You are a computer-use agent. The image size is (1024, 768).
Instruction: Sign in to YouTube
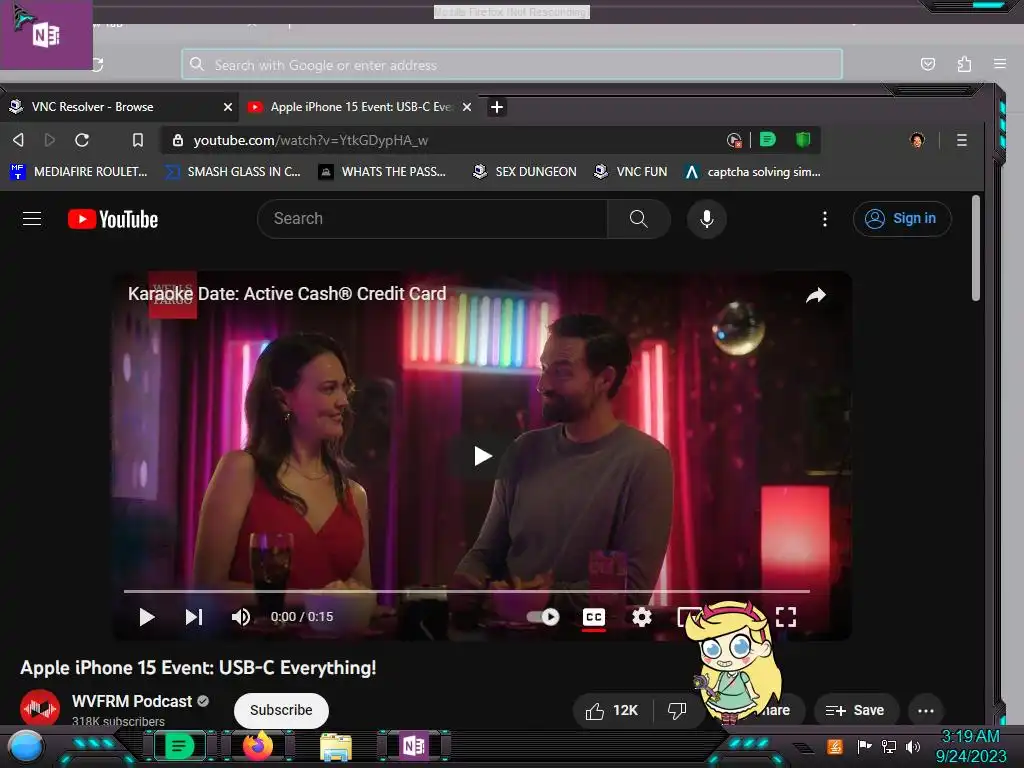(902, 219)
